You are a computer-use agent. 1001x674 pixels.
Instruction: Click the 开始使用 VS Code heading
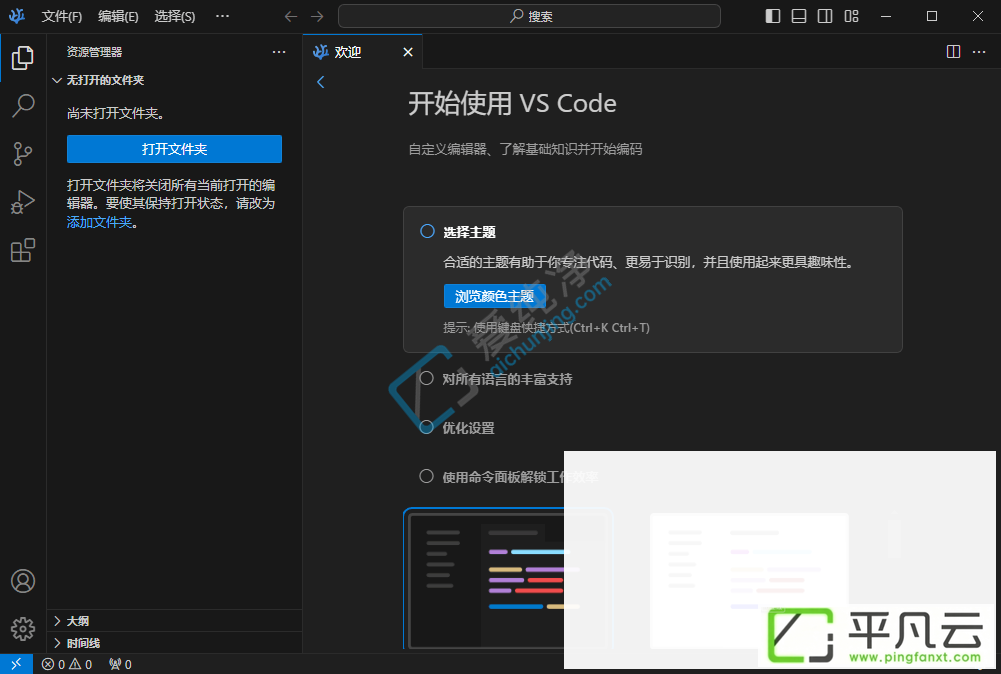[x=513, y=103]
